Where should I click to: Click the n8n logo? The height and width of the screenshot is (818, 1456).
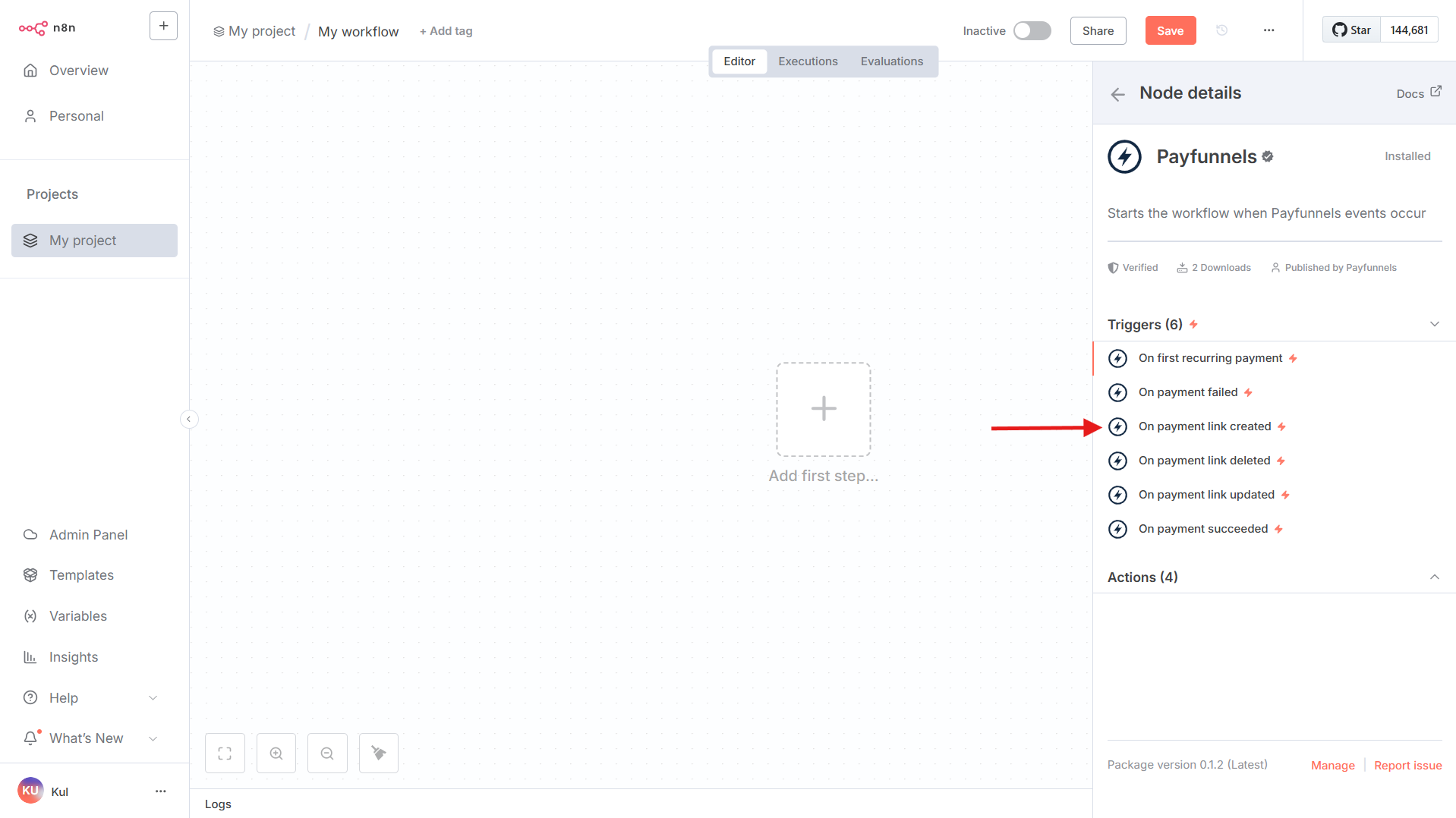[47, 28]
